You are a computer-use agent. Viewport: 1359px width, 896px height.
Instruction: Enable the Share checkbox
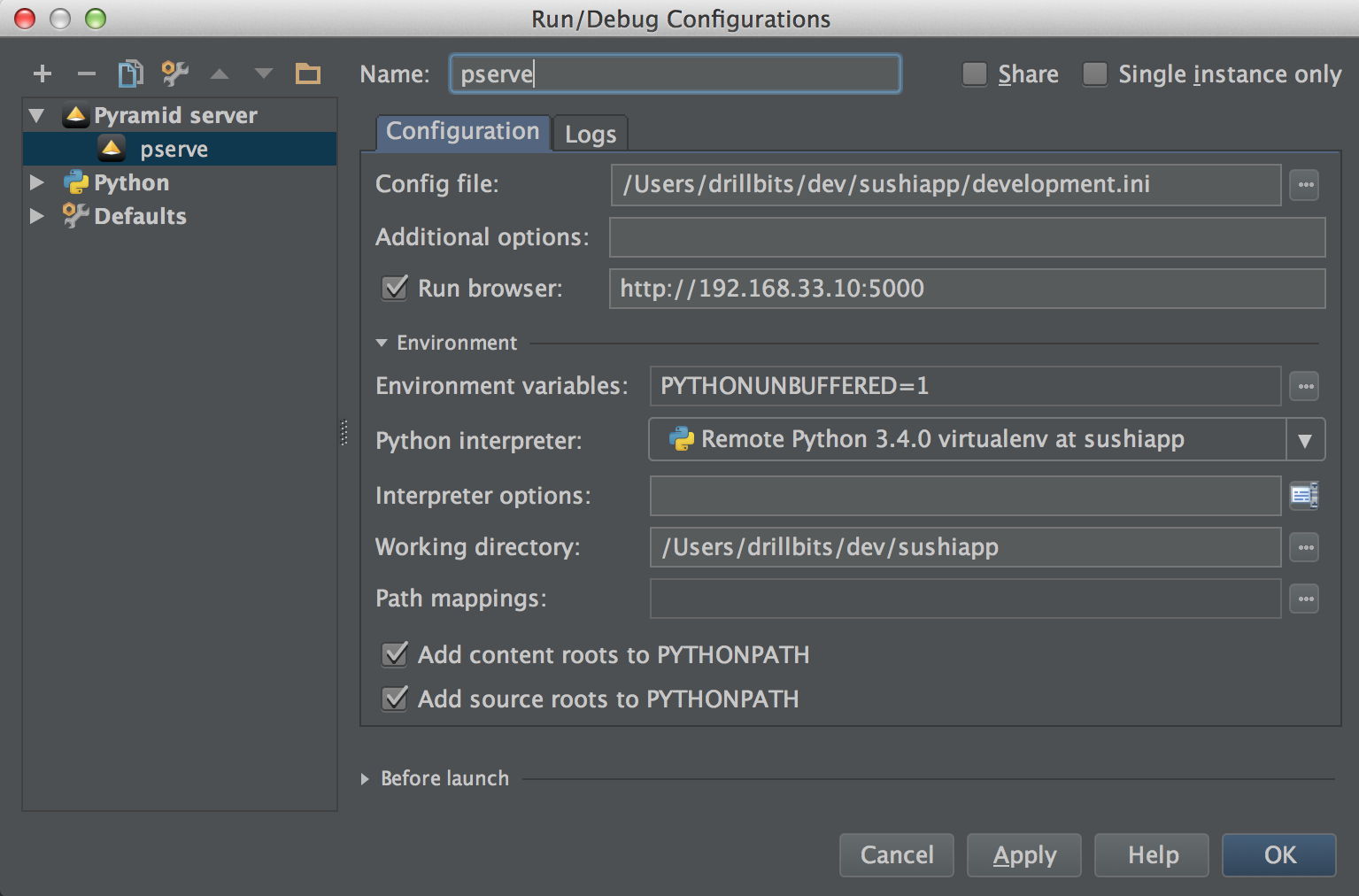pyautogui.click(x=974, y=74)
